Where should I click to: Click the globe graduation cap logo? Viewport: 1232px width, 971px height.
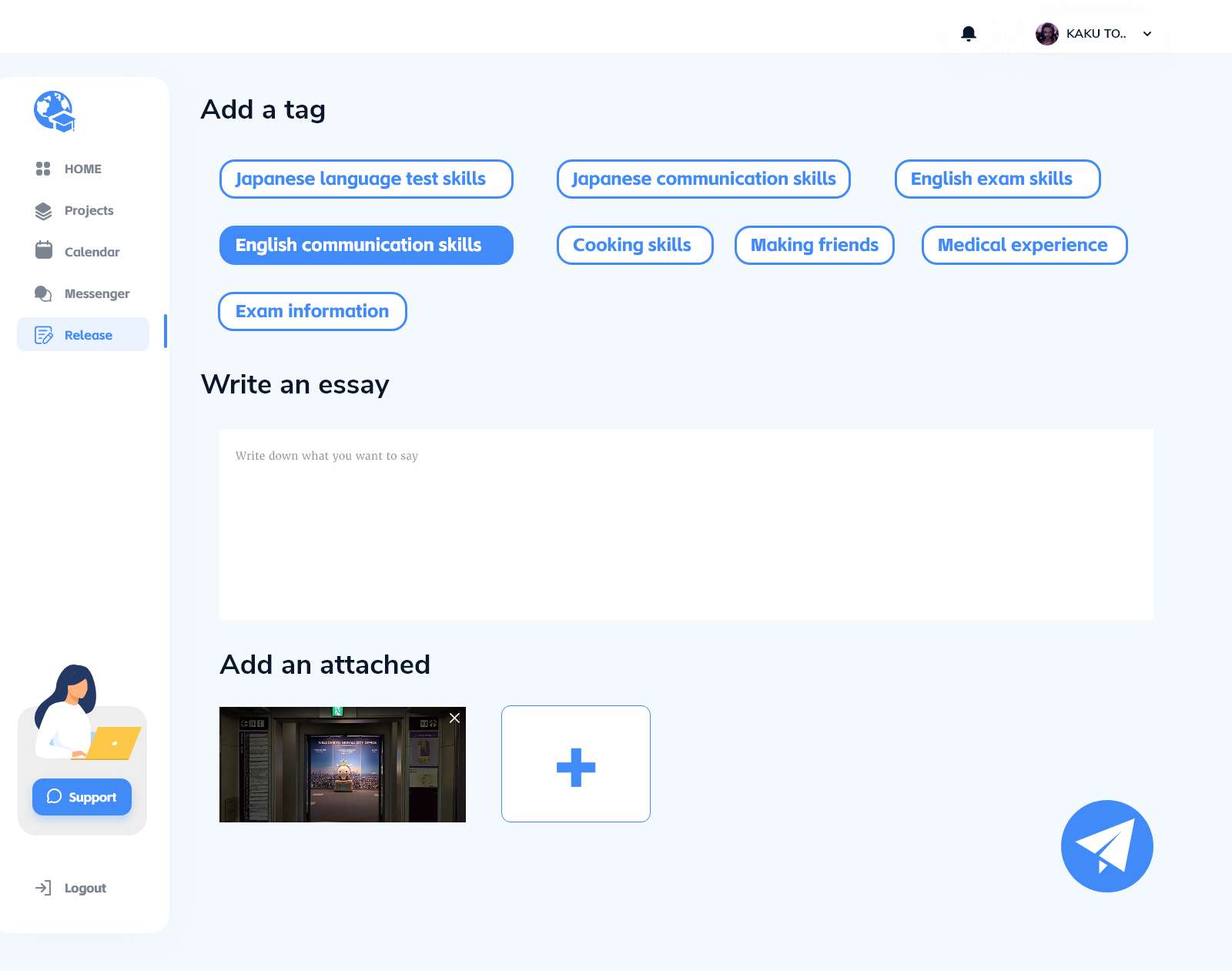pyautogui.click(x=54, y=112)
